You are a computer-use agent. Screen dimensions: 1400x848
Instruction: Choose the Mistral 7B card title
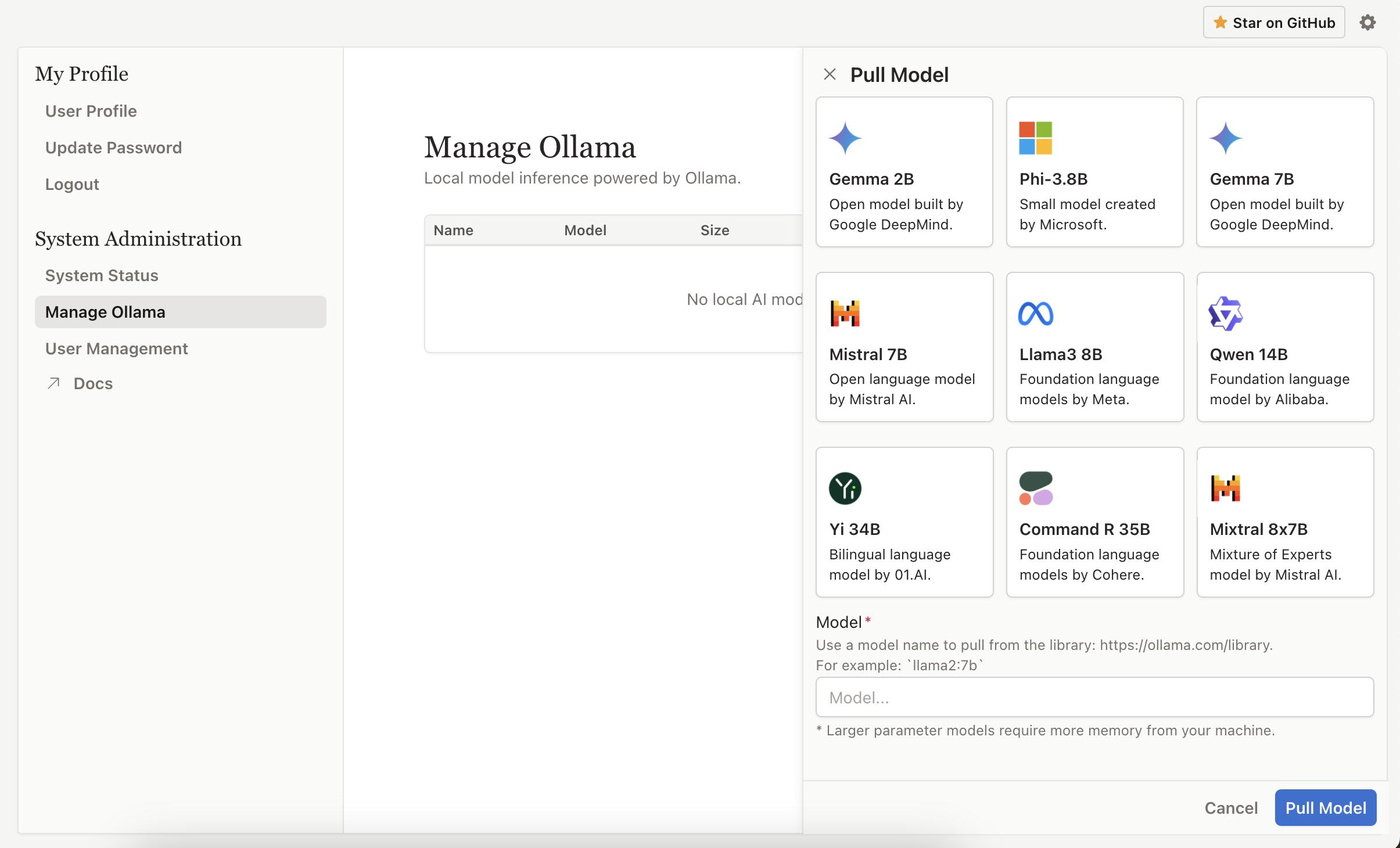868,354
